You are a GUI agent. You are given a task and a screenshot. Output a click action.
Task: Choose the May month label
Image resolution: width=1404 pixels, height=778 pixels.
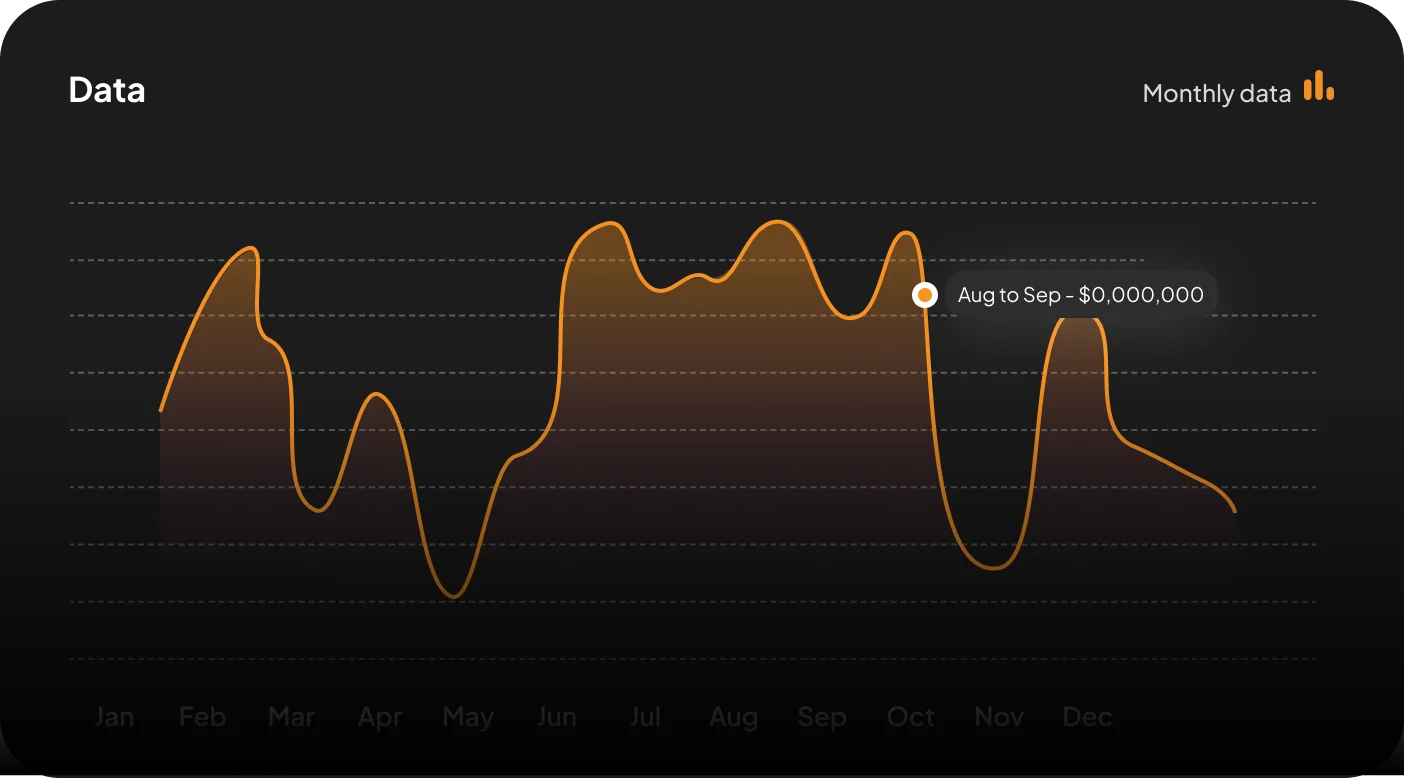click(x=468, y=718)
